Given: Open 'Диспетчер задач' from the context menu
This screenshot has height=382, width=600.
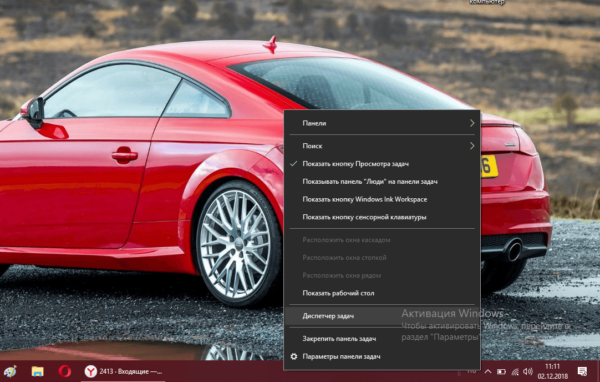Looking at the screenshot, I should 382,316.
